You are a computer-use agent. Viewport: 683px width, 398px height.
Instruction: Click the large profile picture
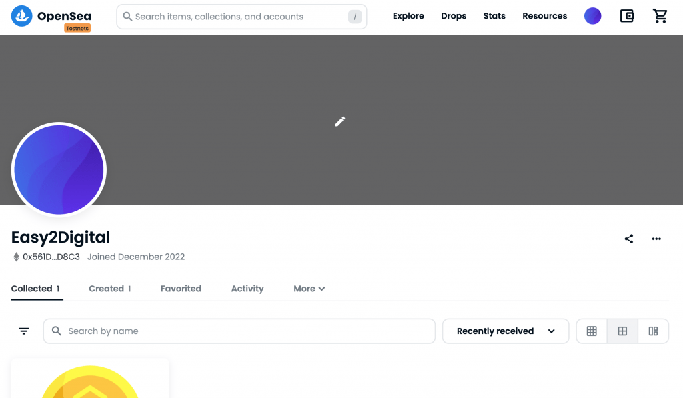(x=59, y=169)
